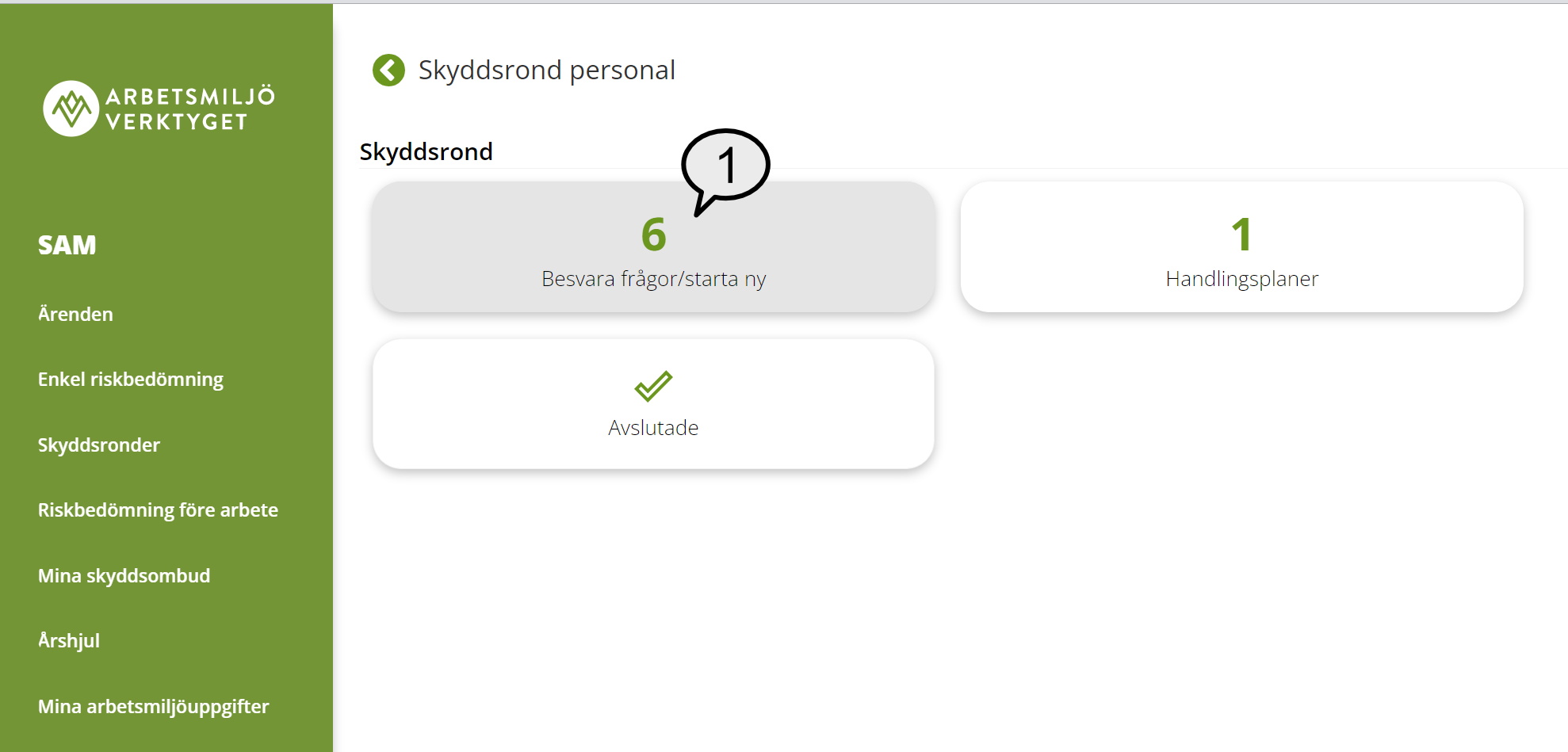
Task: Open Riskbedömning före arbete
Action: pos(158,510)
